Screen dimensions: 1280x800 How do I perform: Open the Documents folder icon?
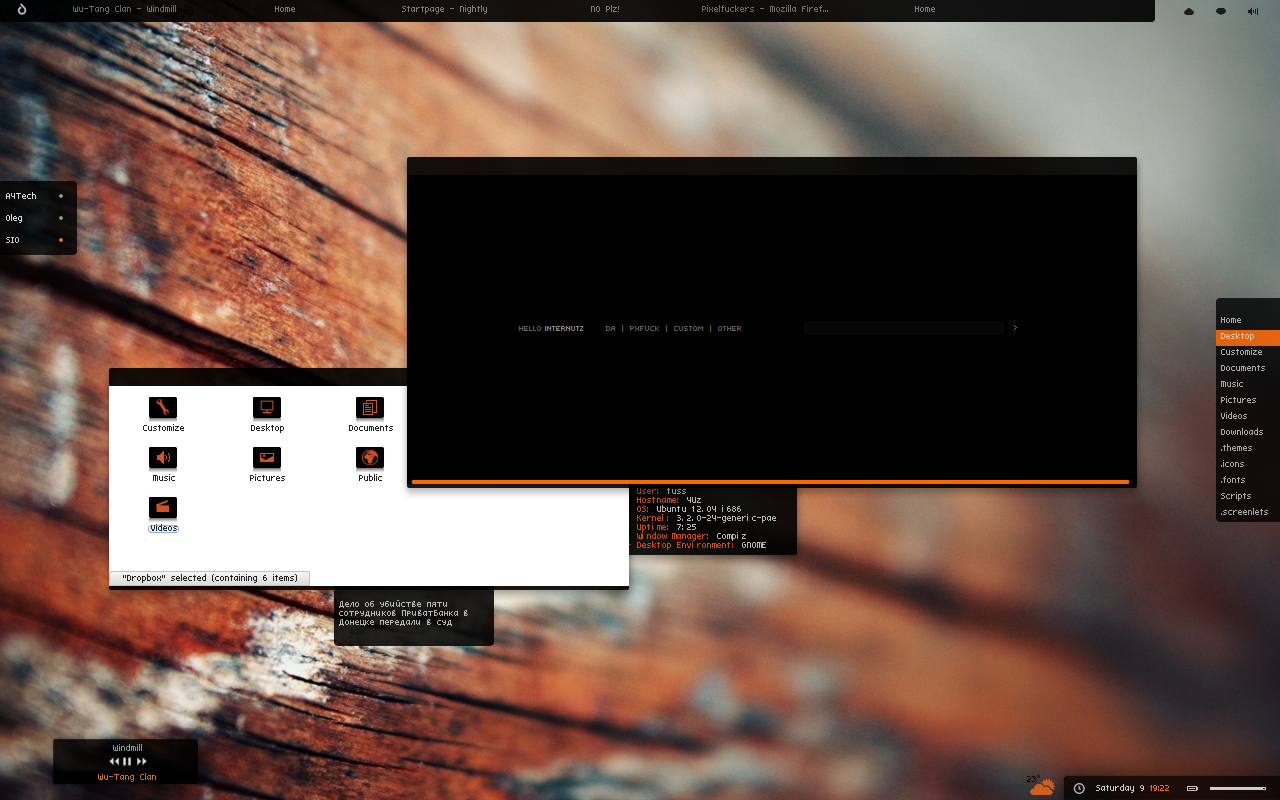(370, 408)
